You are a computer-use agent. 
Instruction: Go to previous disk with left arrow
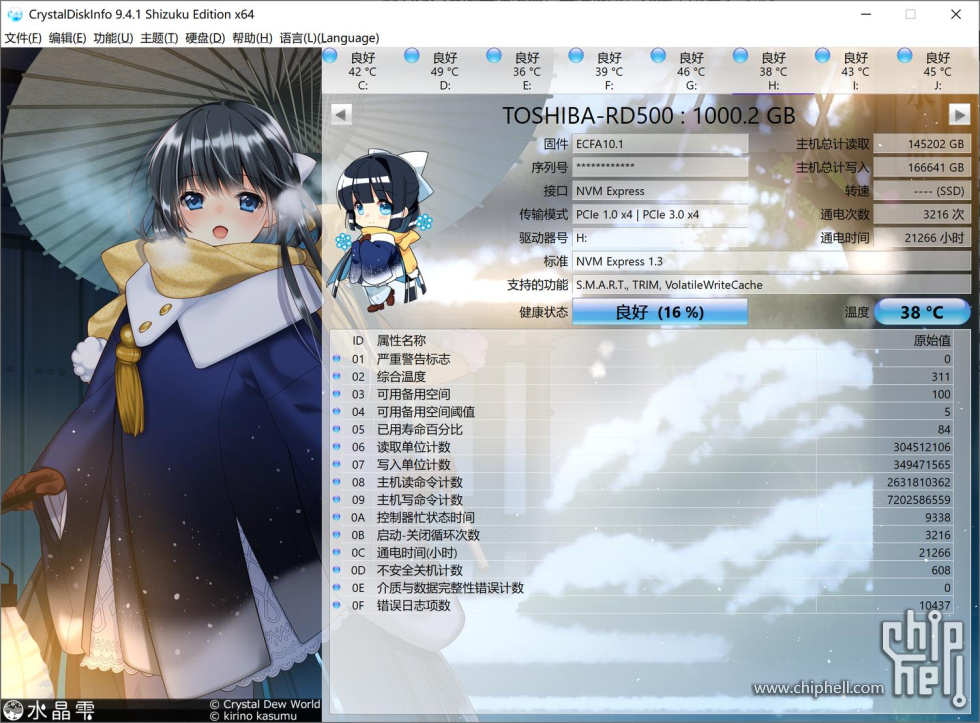tap(341, 114)
